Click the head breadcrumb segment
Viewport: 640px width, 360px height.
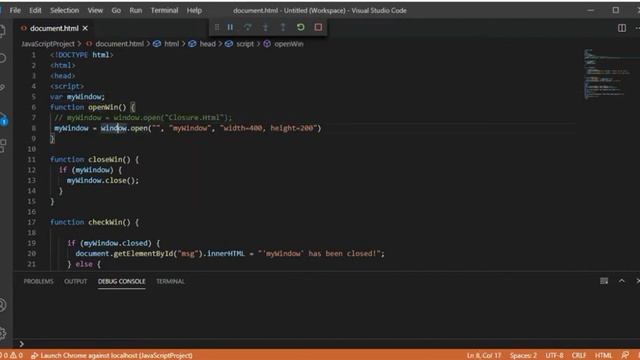pos(207,44)
